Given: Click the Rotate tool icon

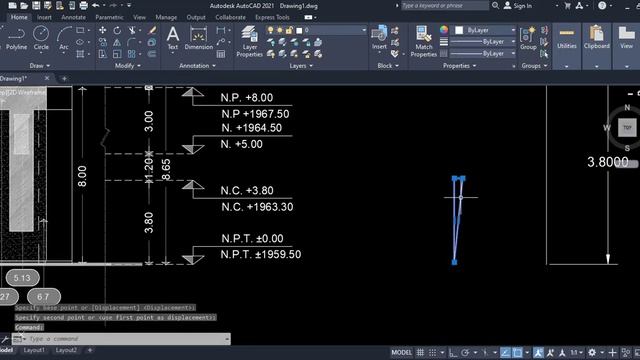Looking at the screenshot, I should tap(117, 30).
